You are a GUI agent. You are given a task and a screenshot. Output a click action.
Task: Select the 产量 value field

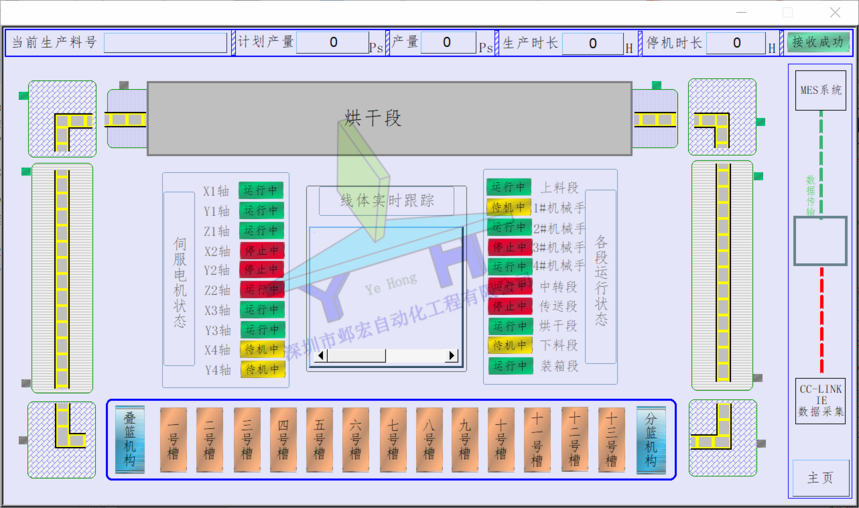tap(448, 43)
